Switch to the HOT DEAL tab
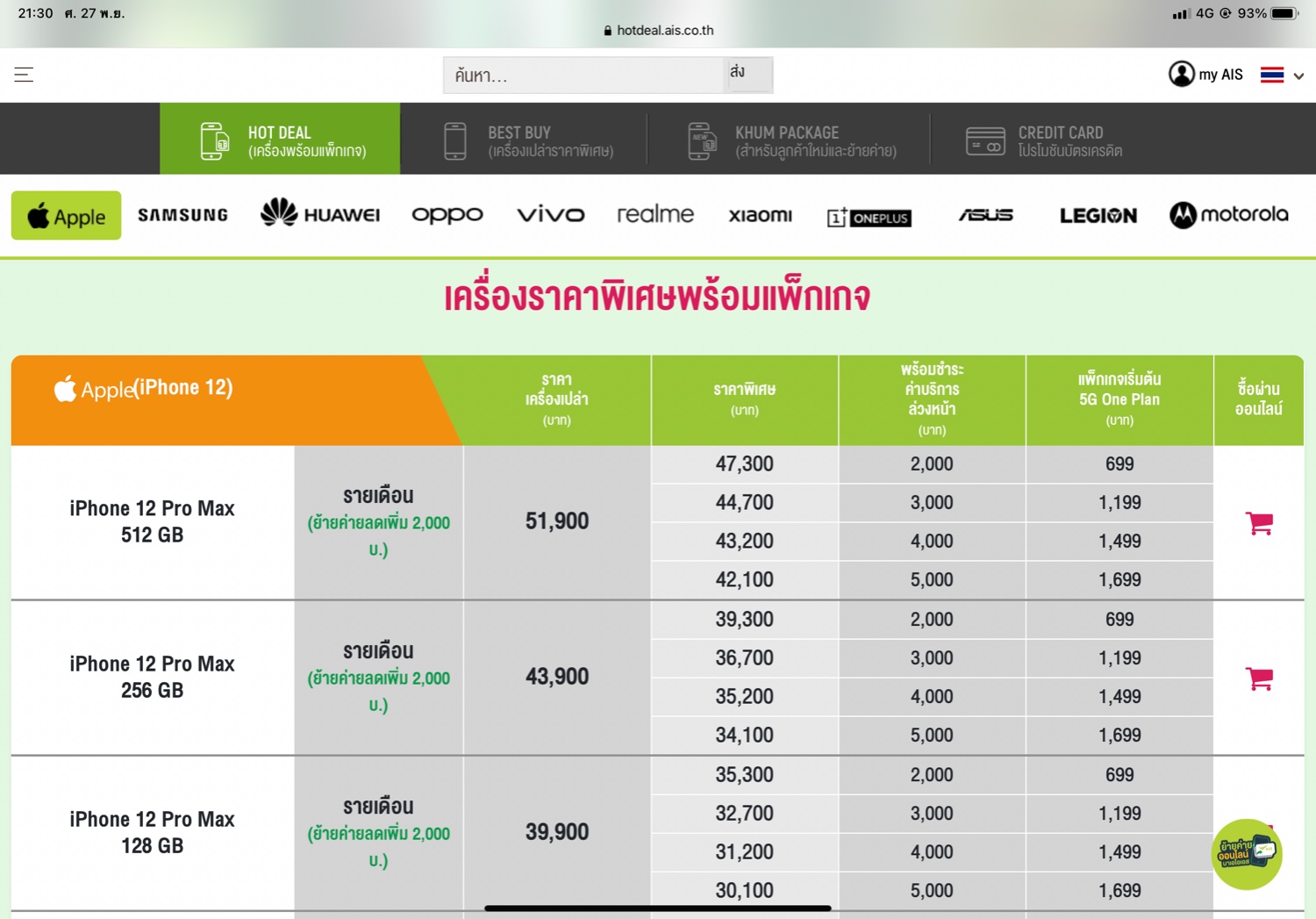This screenshot has height=919, width=1316. [280, 139]
